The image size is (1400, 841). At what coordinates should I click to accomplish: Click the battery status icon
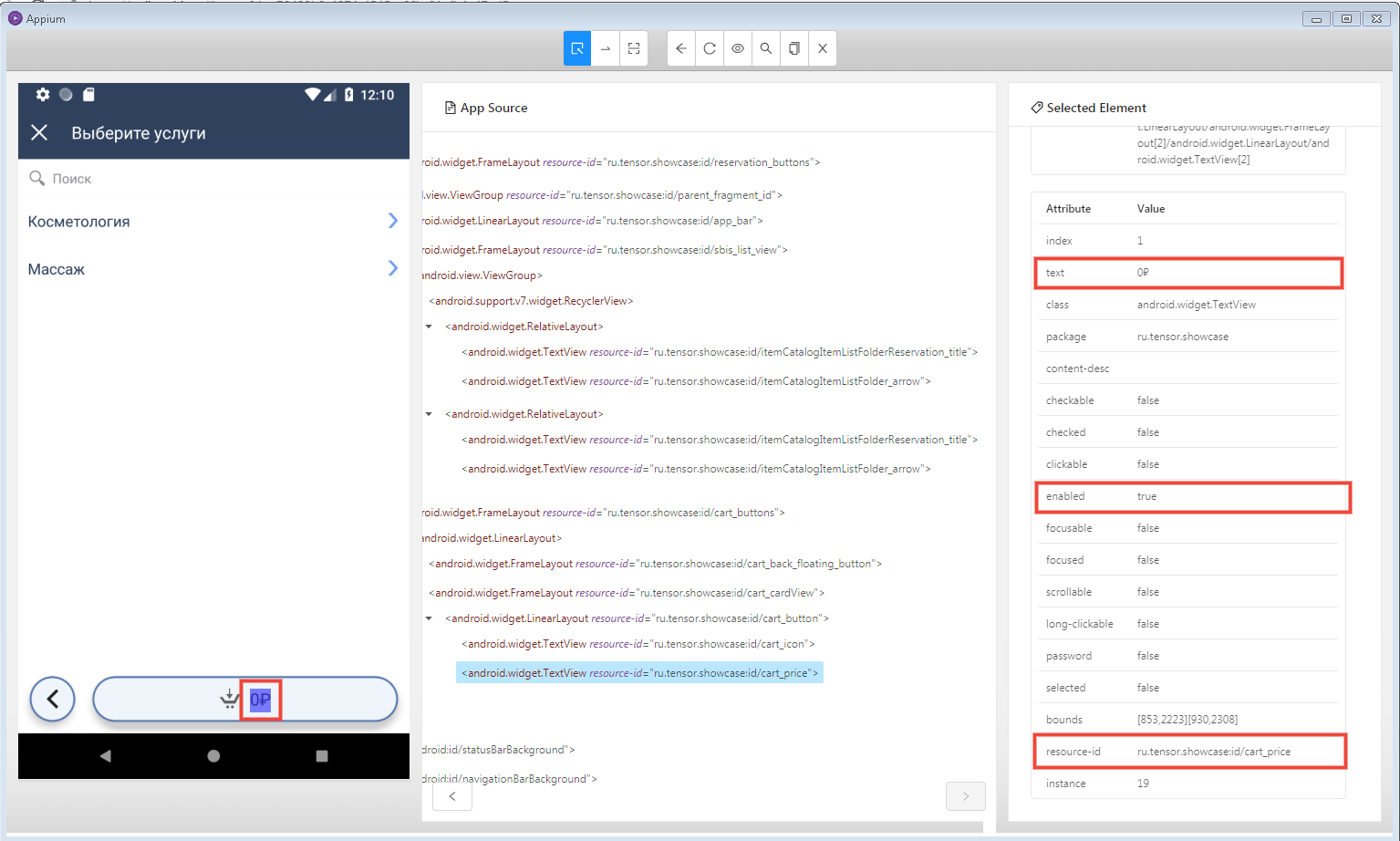click(348, 95)
